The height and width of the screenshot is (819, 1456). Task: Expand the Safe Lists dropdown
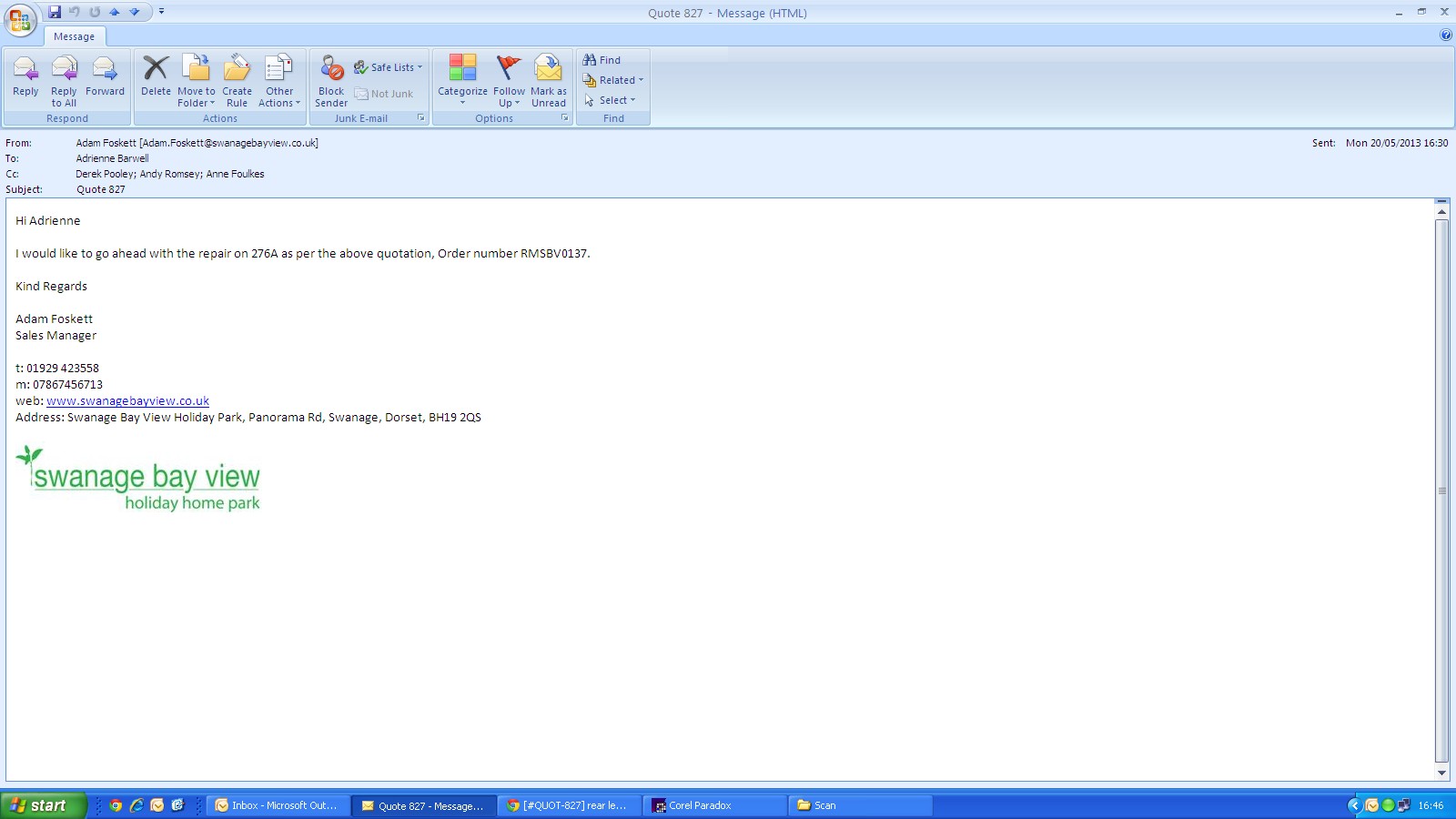coord(389,67)
